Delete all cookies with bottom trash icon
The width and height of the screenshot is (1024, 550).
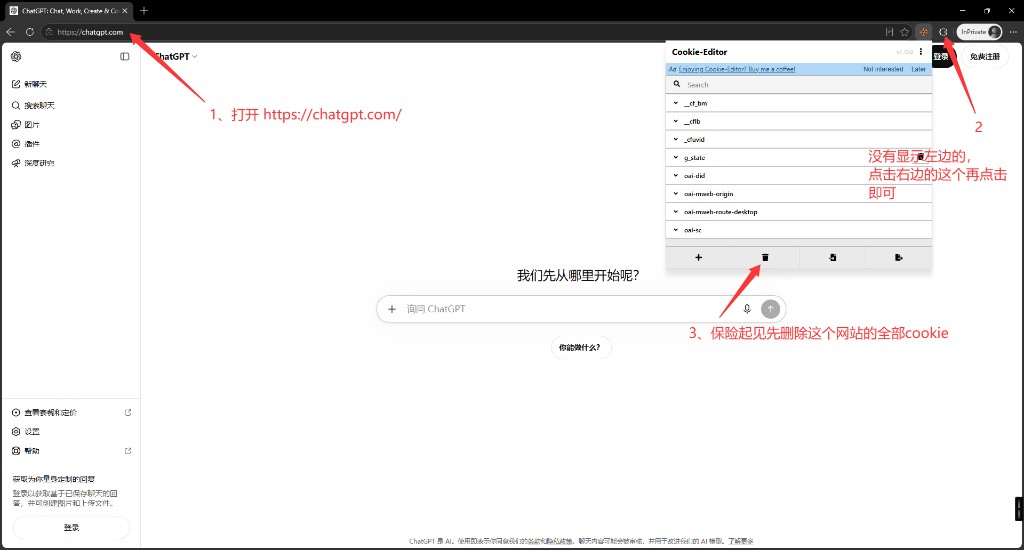point(765,257)
